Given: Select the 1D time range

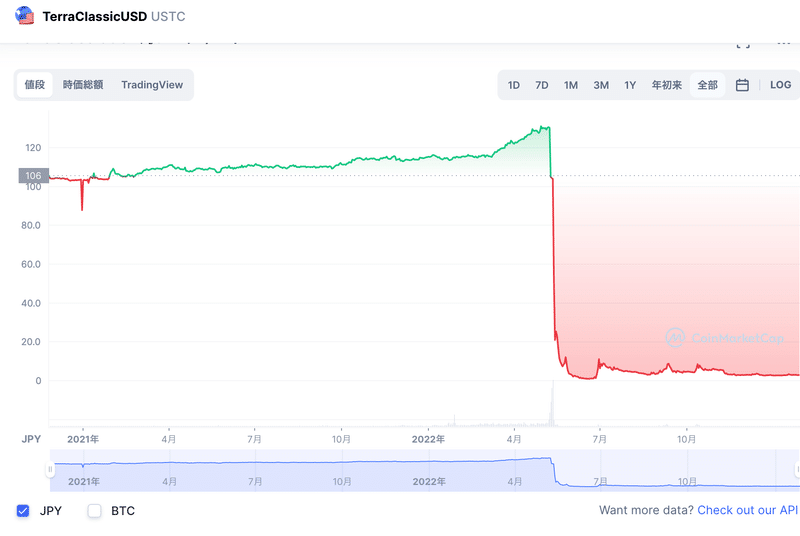Looking at the screenshot, I should tap(513, 85).
